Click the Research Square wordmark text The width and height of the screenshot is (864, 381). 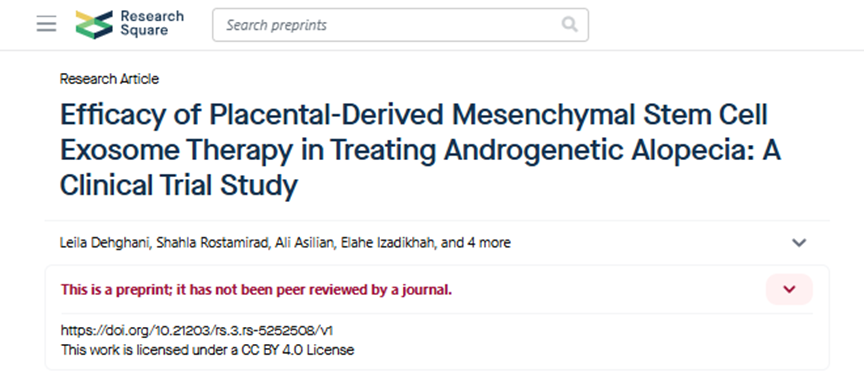[152, 24]
